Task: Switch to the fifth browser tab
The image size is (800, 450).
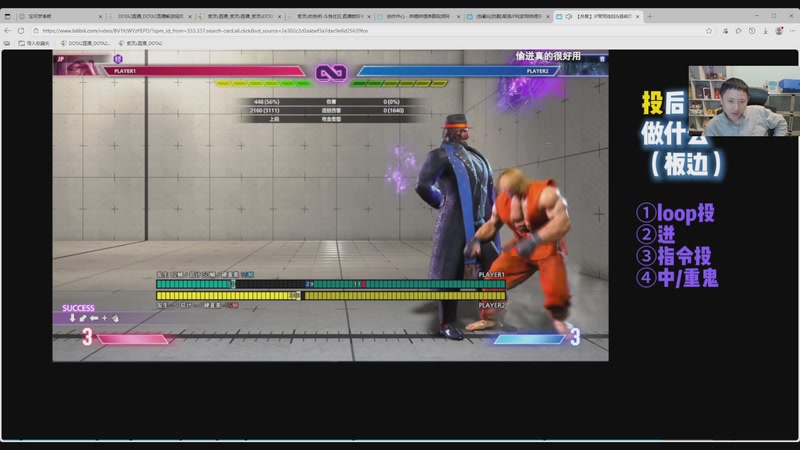Action: point(419,16)
